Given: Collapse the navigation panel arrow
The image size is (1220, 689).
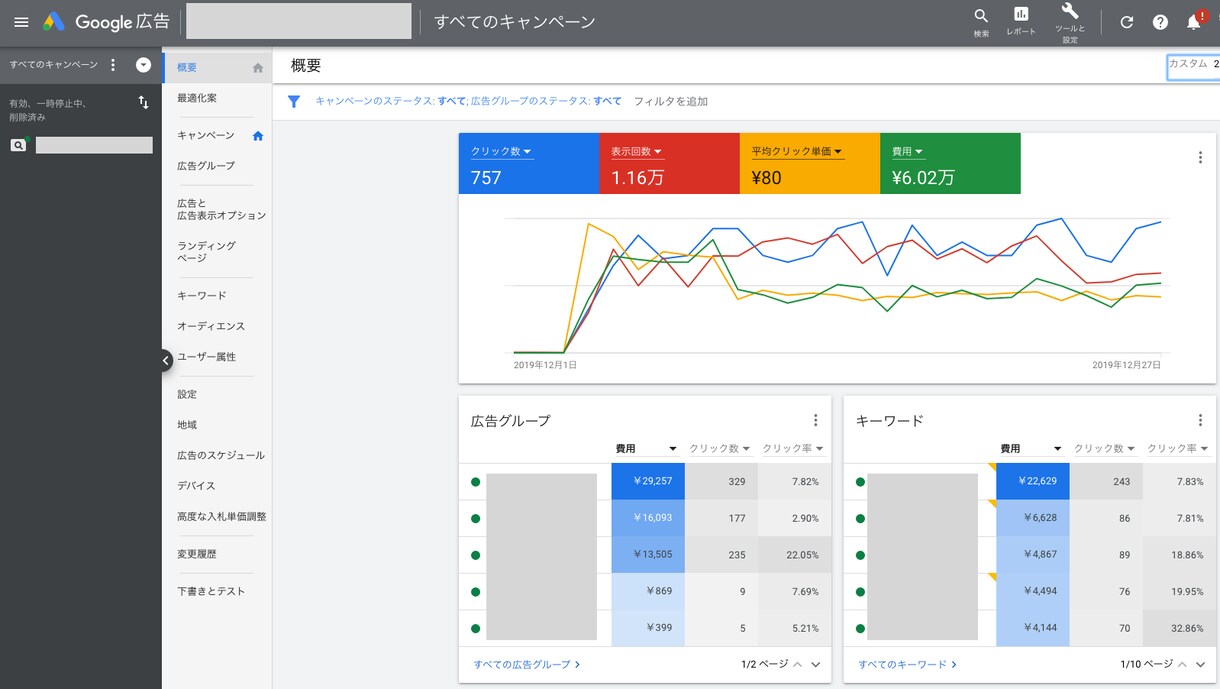Looking at the screenshot, I should click(166, 360).
